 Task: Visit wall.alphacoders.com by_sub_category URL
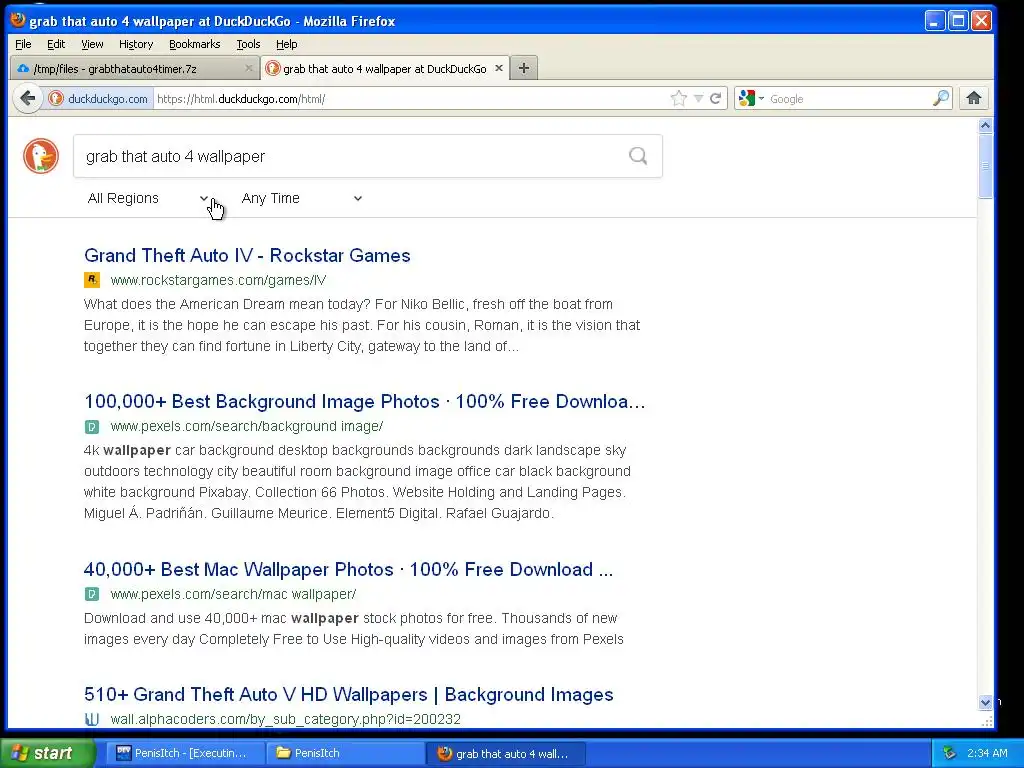coord(285,719)
